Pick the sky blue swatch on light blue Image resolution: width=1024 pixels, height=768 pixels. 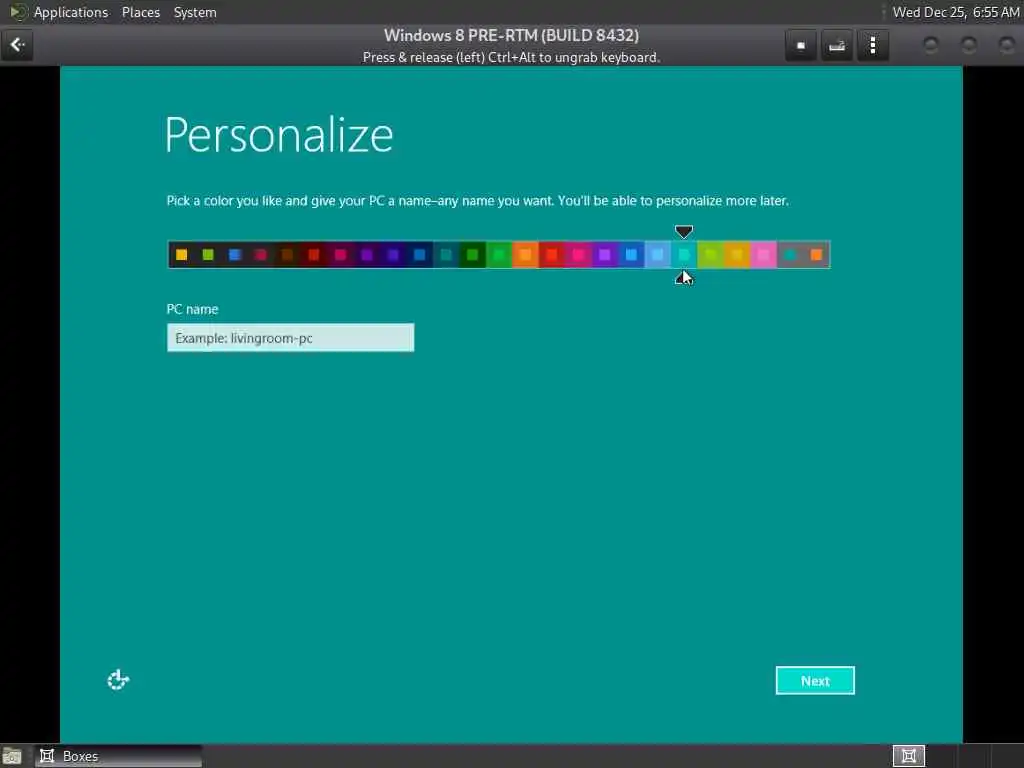[658, 255]
